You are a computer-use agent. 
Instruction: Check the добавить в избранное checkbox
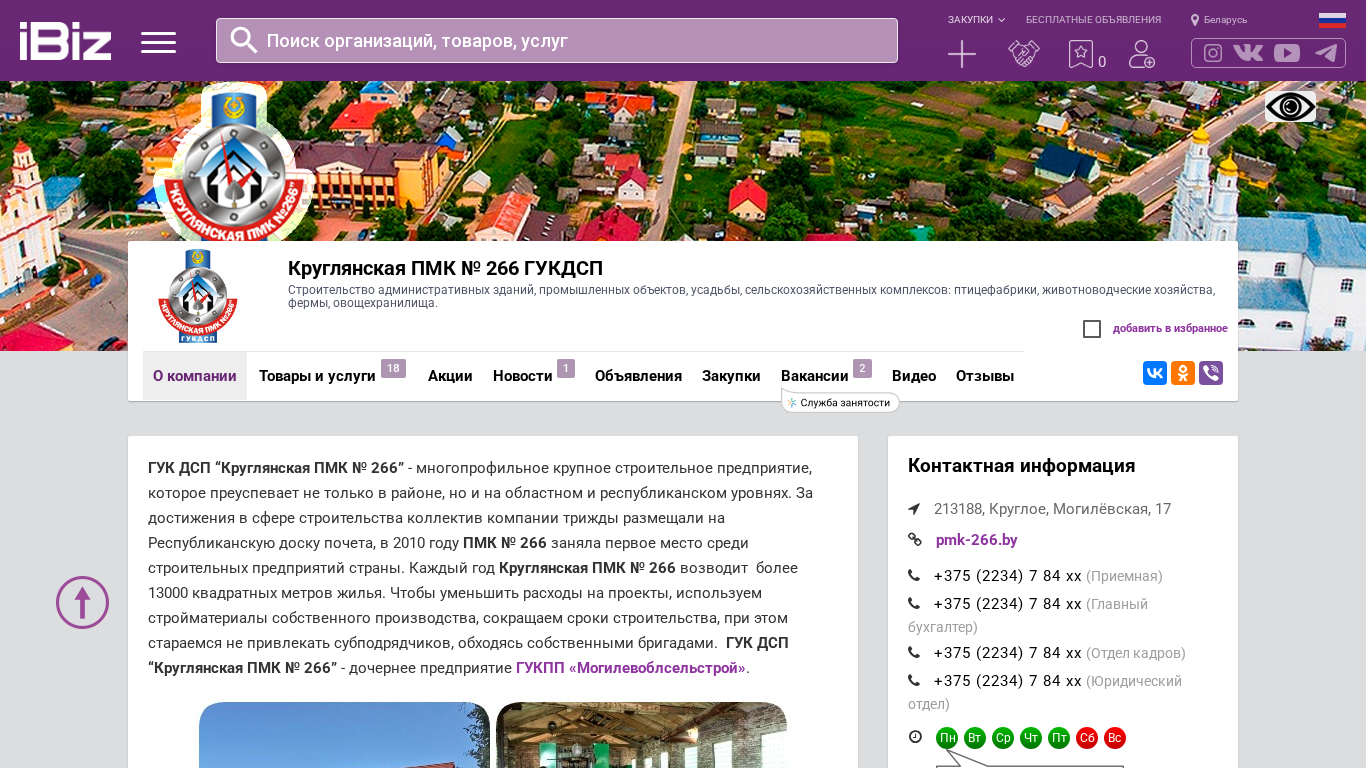click(1092, 329)
